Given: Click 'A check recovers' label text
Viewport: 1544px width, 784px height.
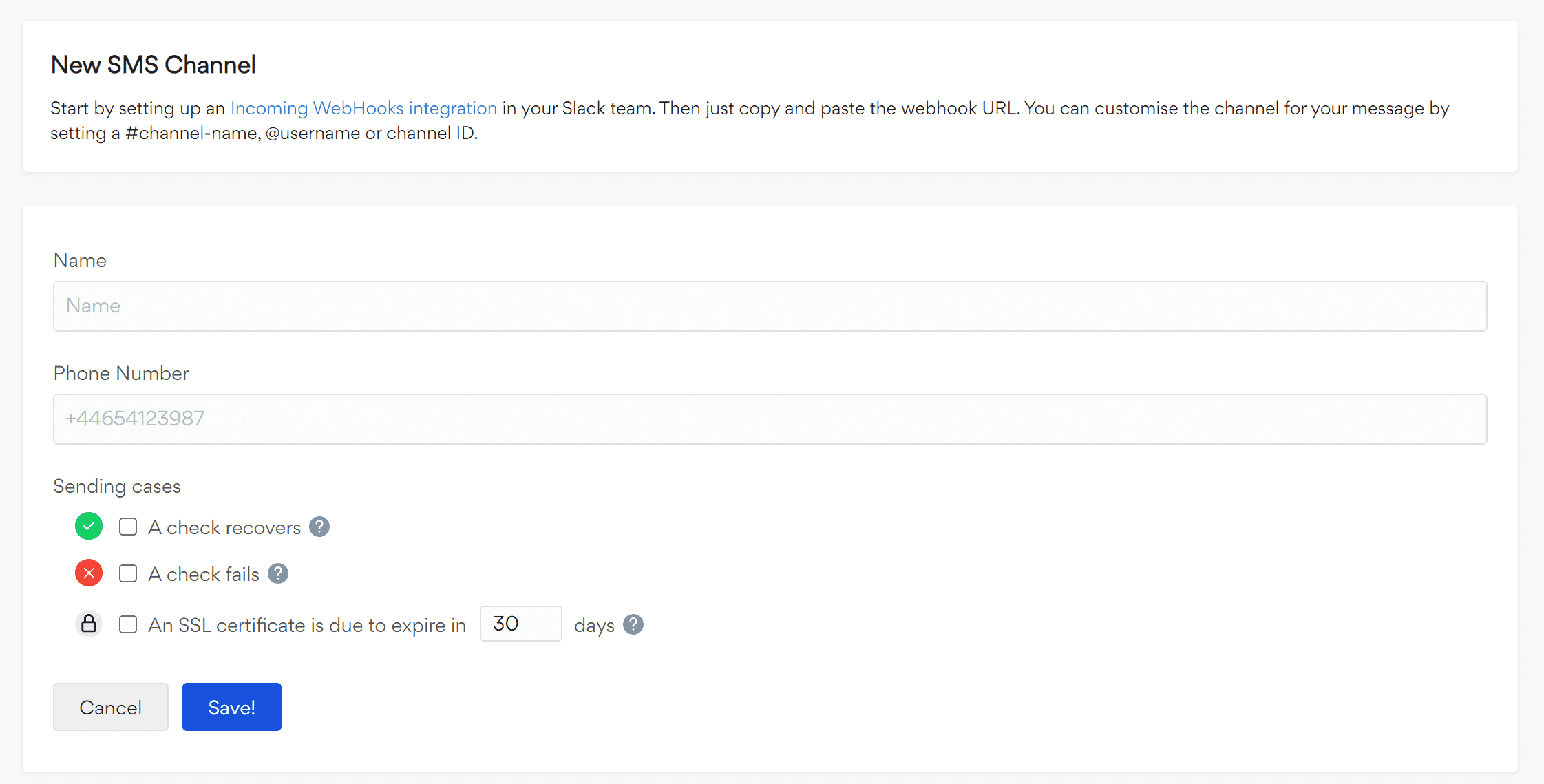Looking at the screenshot, I should coord(224,527).
